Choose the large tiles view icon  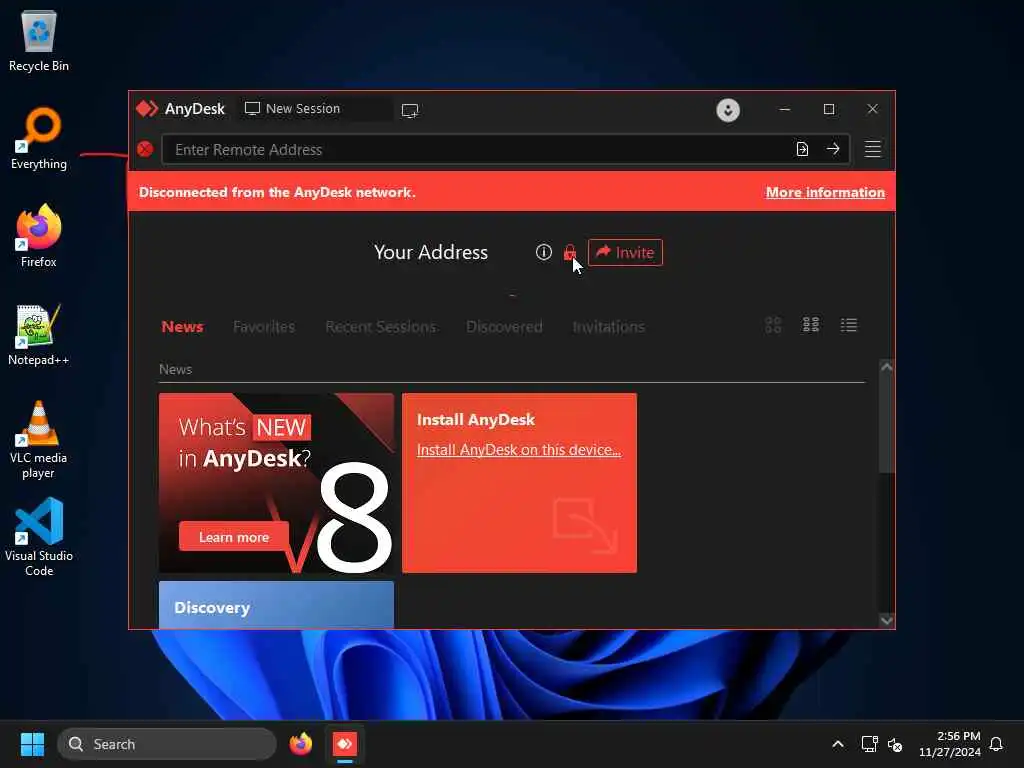pyautogui.click(x=773, y=325)
